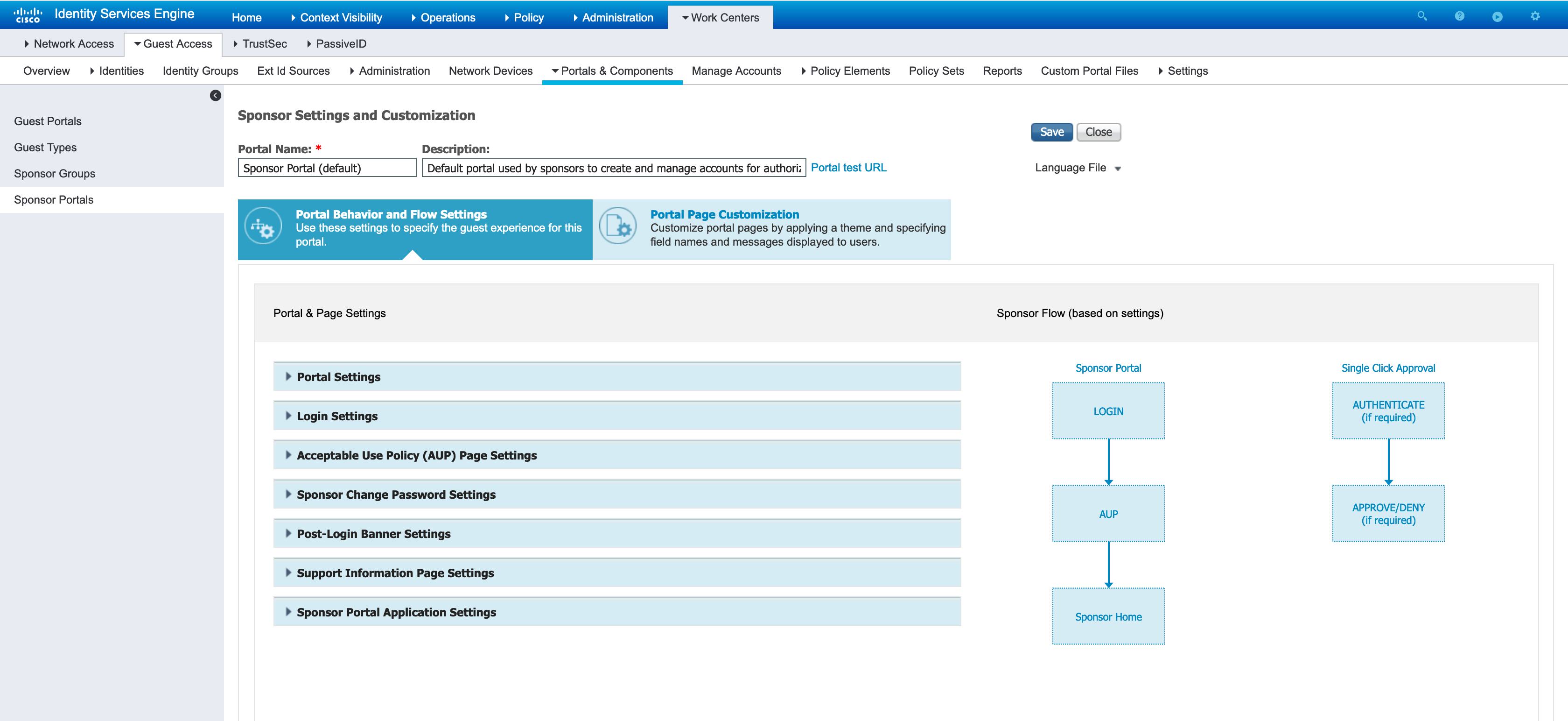Select Network Access work center
The width and height of the screenshot is (1568, 721).
point(70,44)
